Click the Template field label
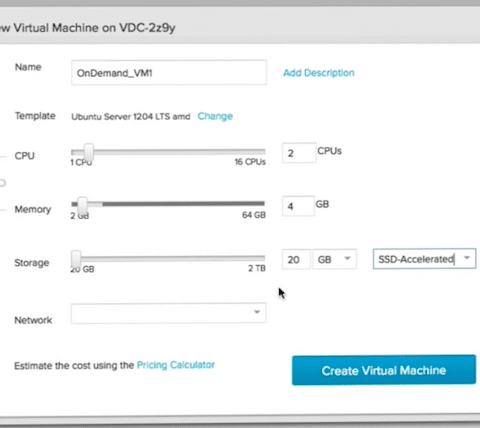 [35, 116]
